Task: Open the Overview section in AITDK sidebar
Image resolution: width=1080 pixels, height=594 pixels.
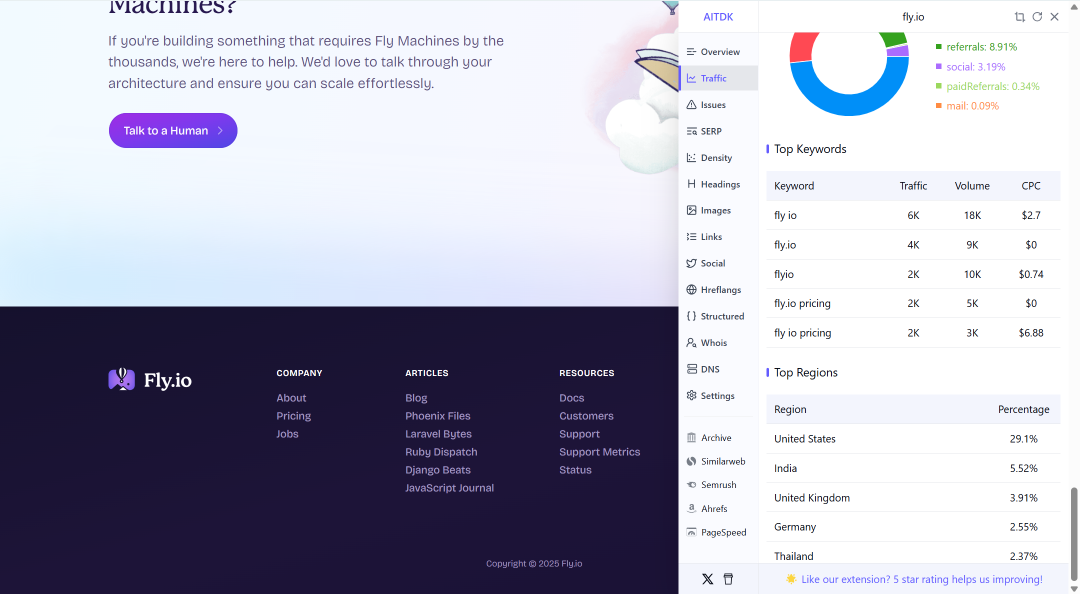Action: click(718, 52)
